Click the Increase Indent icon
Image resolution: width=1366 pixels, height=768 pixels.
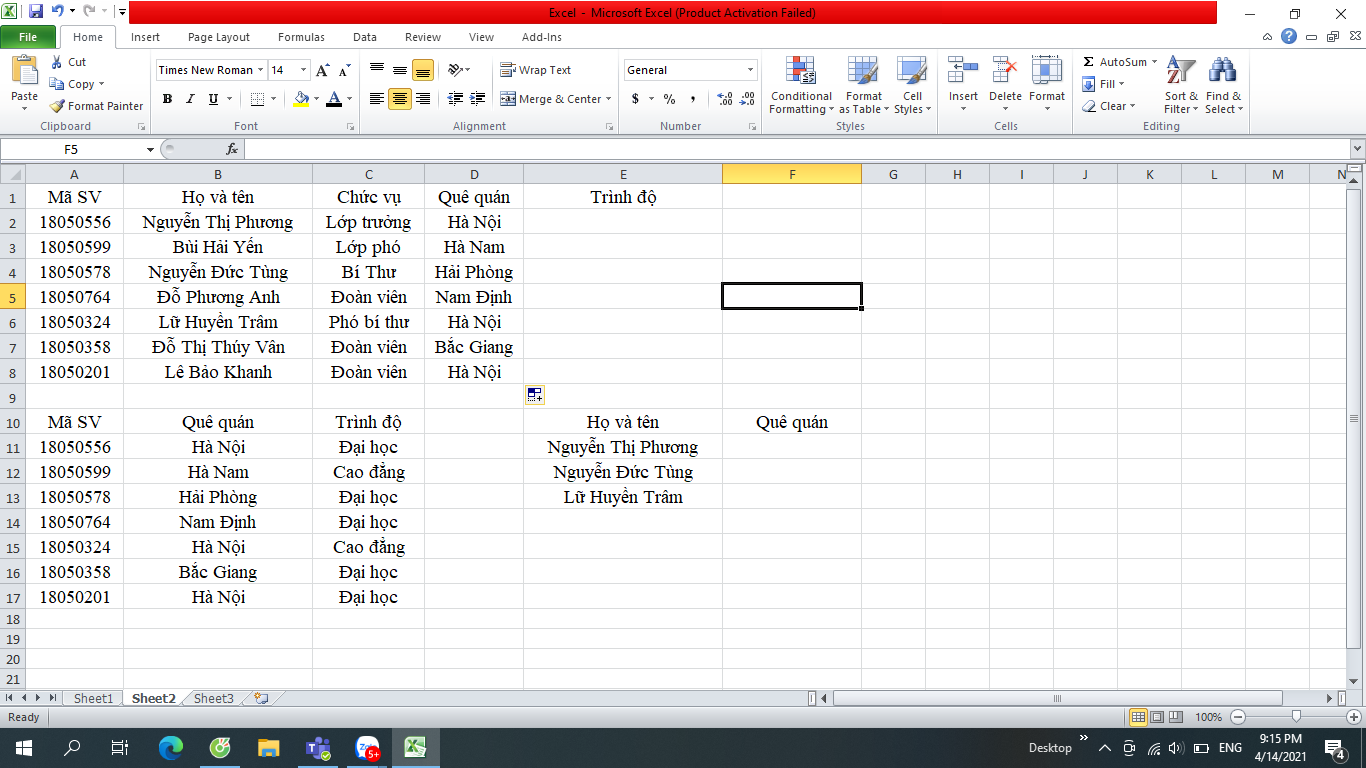(x=479, y=99)
